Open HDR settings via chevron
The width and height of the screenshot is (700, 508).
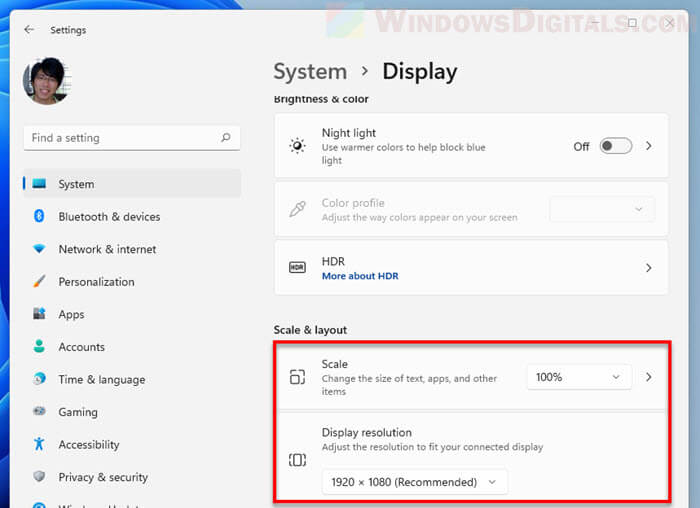pos(649,268)
